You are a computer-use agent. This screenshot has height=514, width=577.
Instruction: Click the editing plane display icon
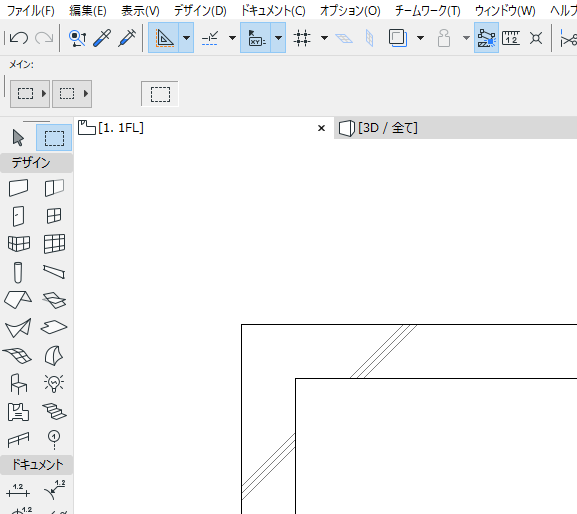click(x=344, y=38)
